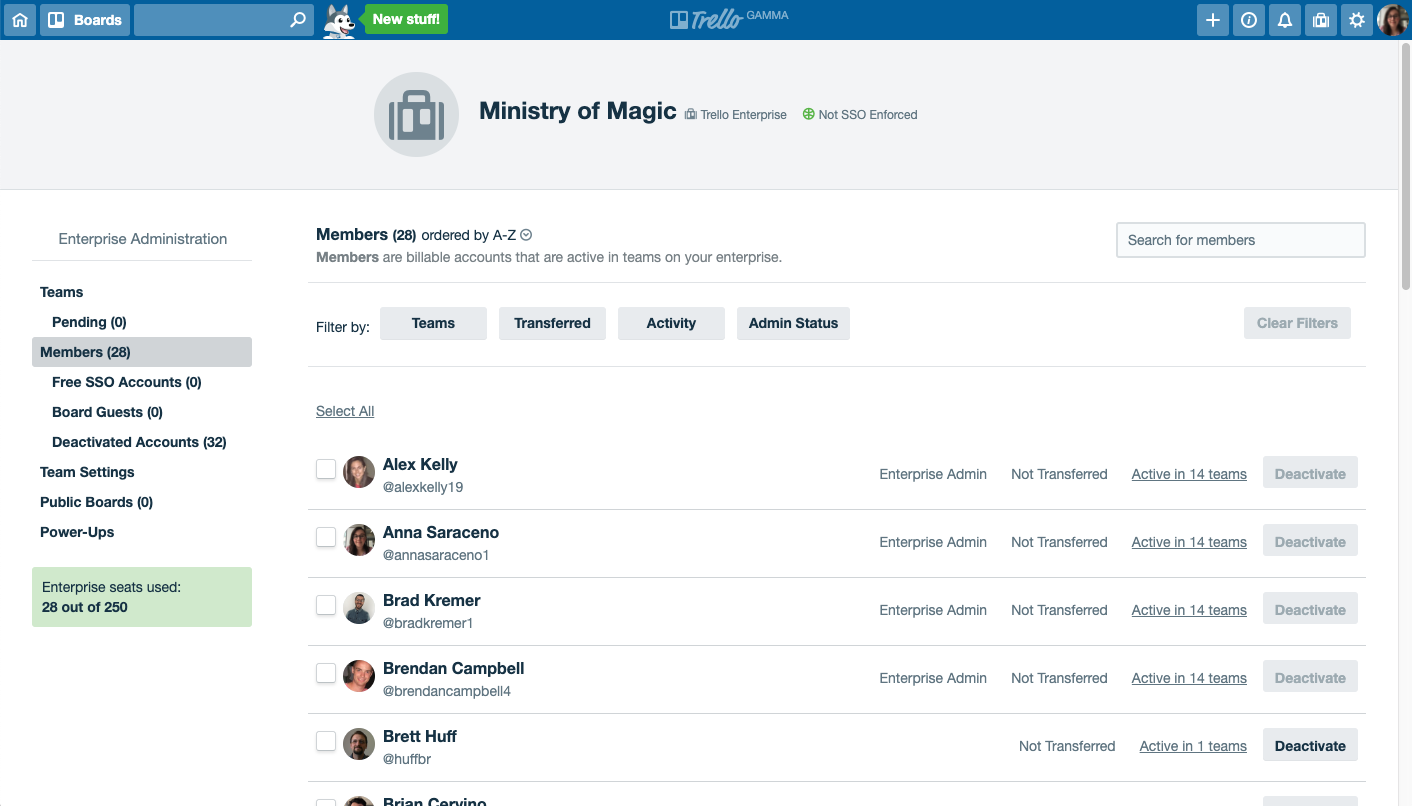Screen dimensions: 1412x806
Task: Focus the Search for members field
Action: coord(1240,240)
